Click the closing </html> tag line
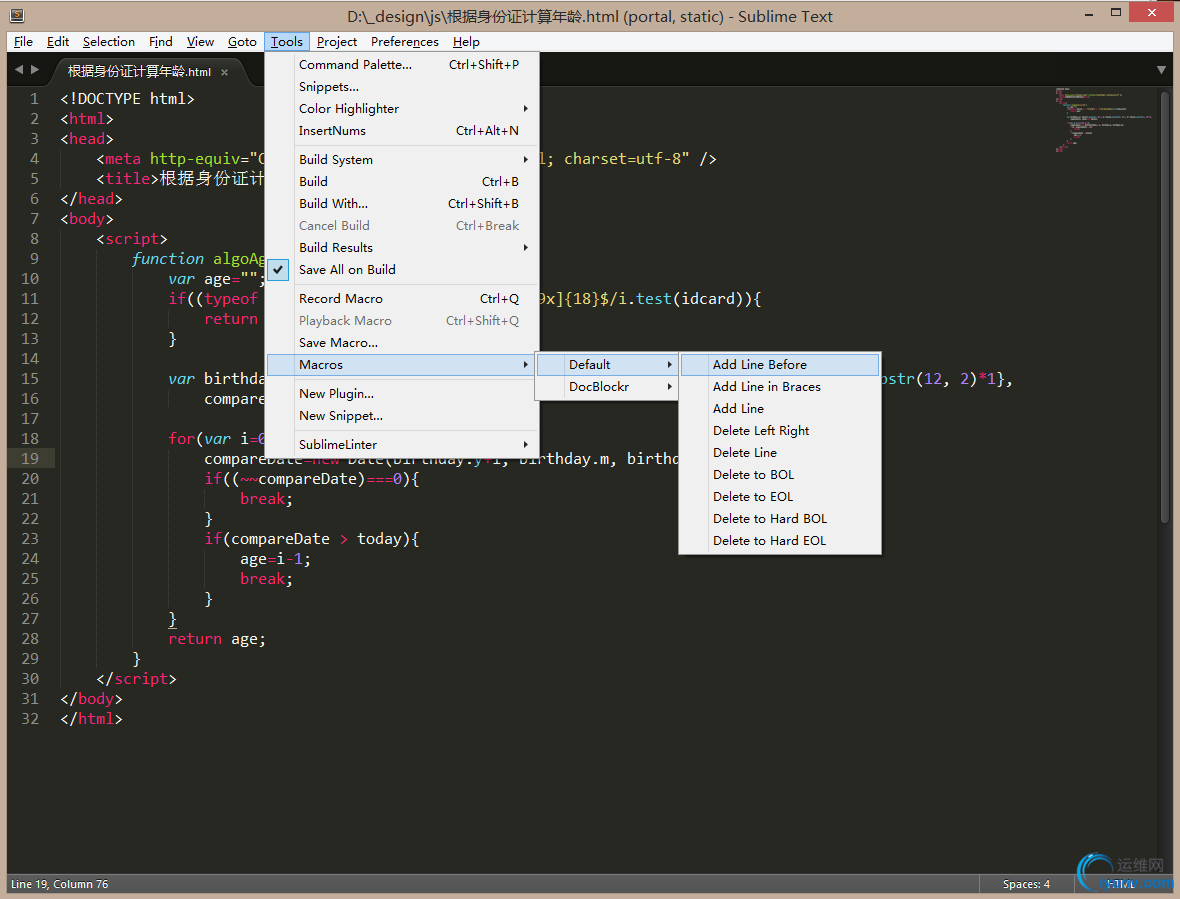 pos(91,718)
